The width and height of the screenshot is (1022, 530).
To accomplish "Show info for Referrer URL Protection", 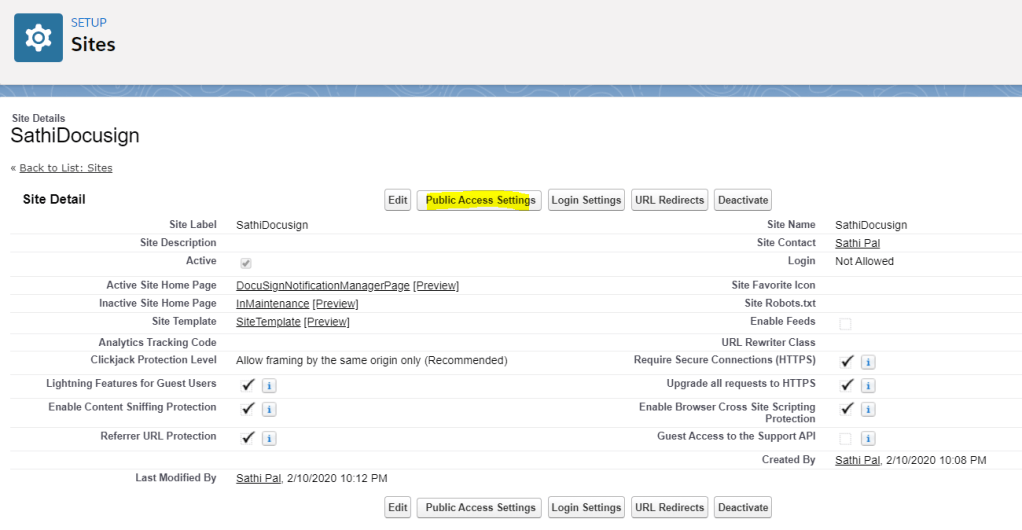I will pyautogui.click(x=269, y=438).
